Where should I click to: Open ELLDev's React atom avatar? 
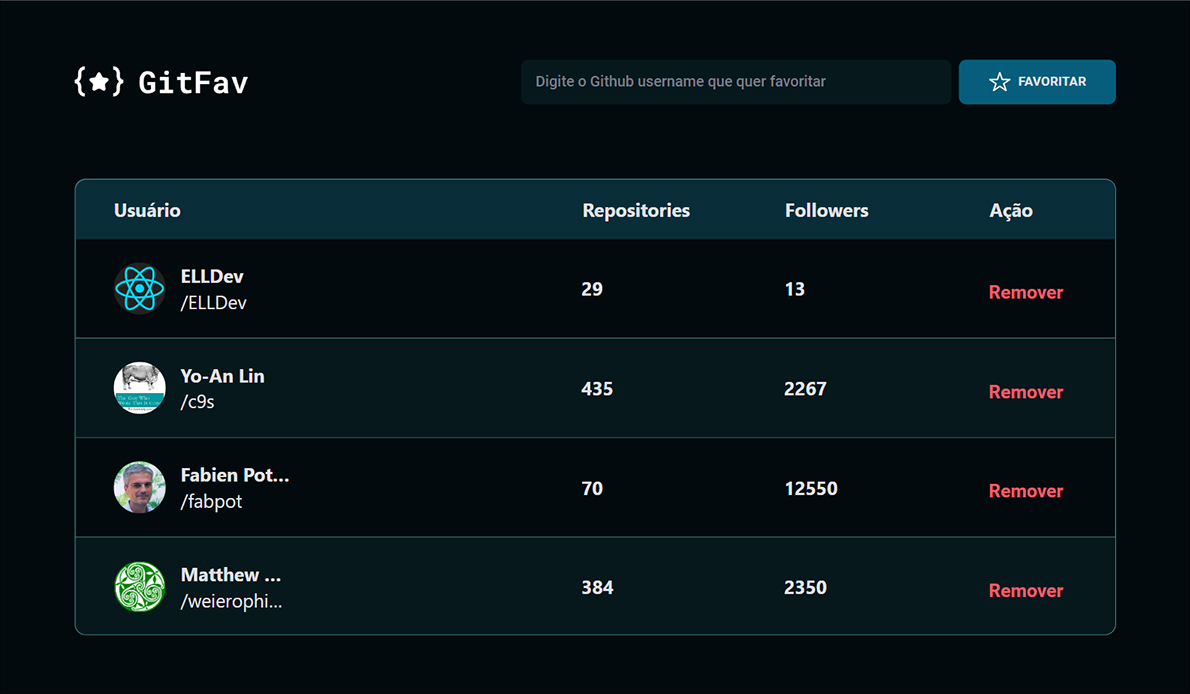pos(140,289)
